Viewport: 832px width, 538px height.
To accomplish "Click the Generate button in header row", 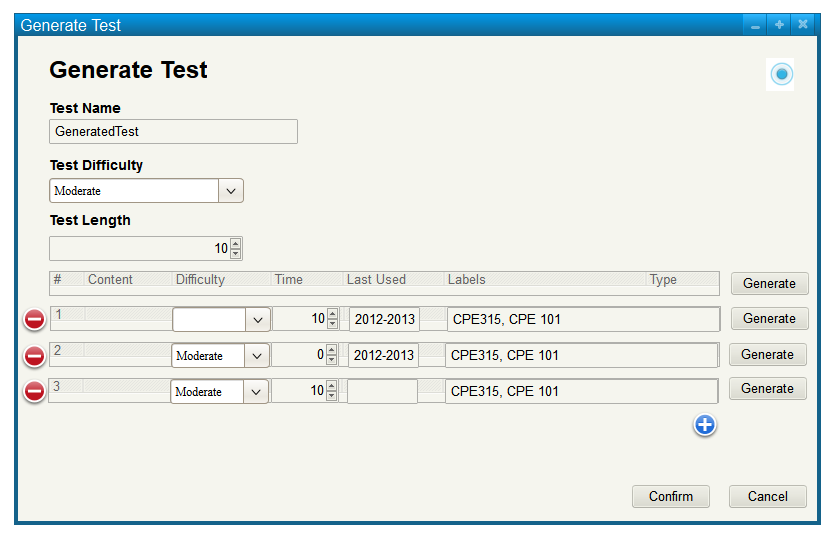I will click(769, 283).
